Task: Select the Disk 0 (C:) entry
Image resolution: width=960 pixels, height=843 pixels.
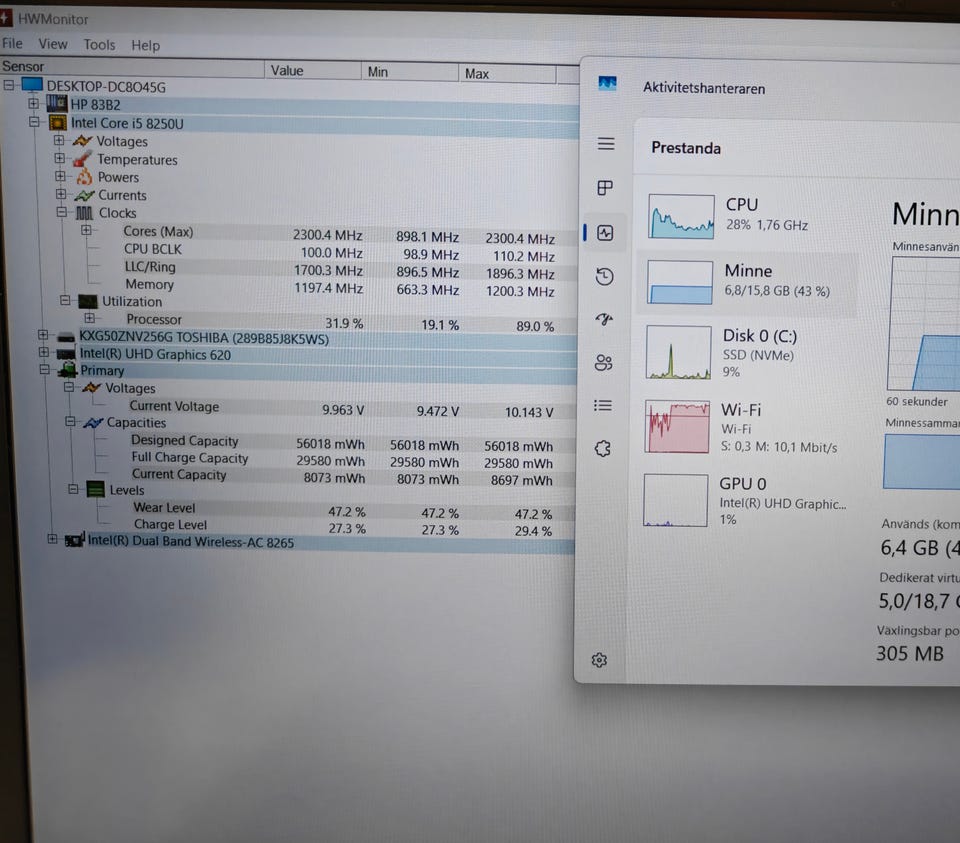Action: [745, 353]
